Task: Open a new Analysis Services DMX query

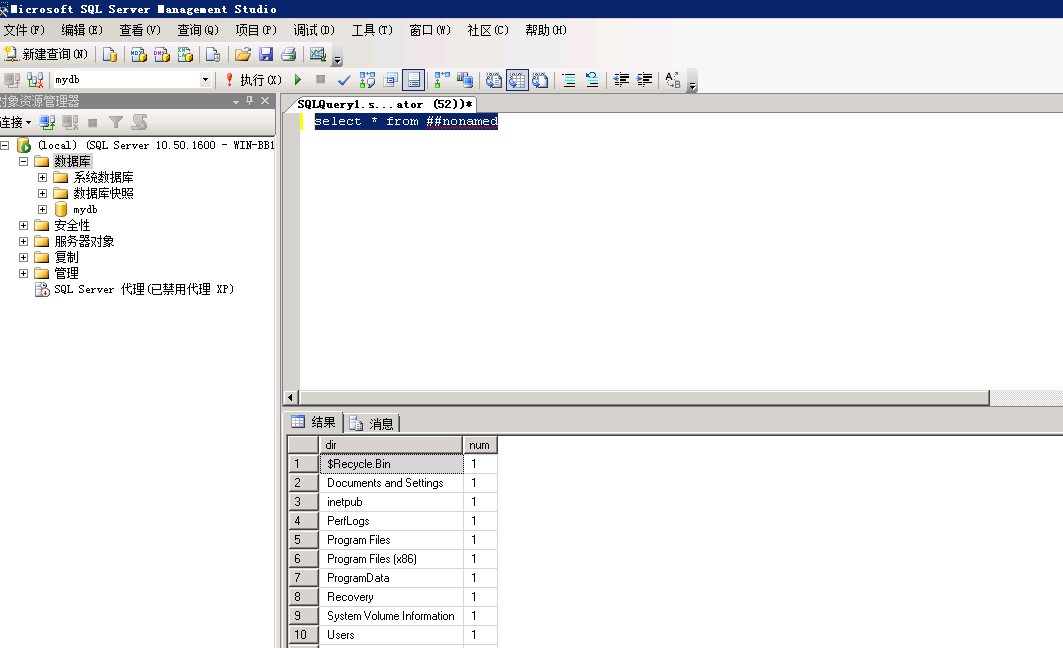Action: click(x=161, y=55)
